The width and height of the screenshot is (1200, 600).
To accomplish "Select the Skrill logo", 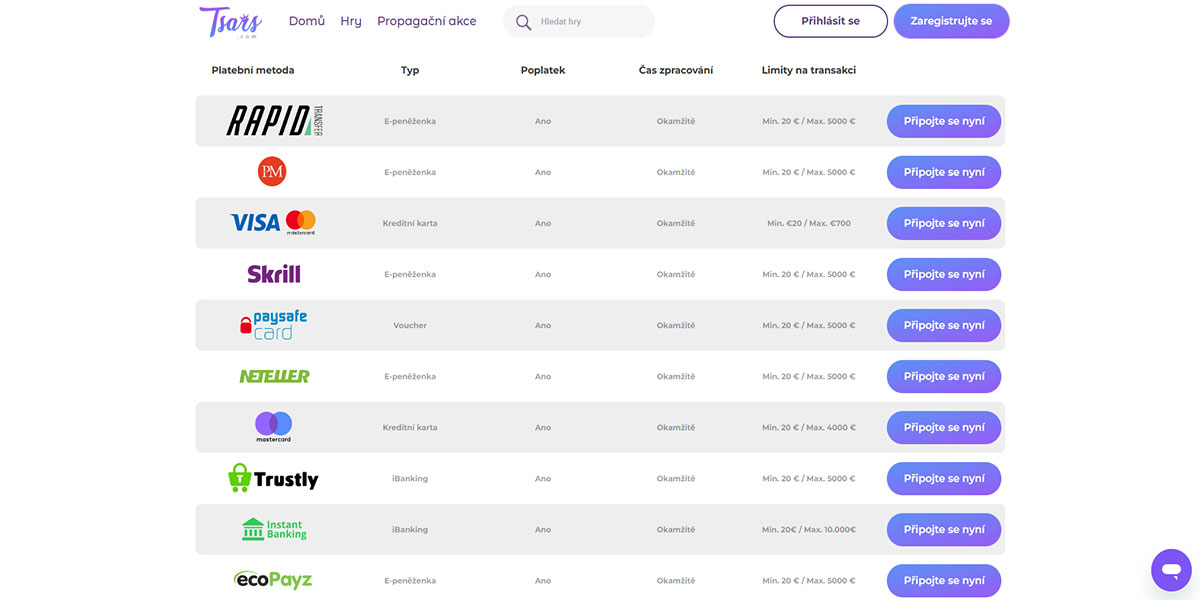I will 273,274.
